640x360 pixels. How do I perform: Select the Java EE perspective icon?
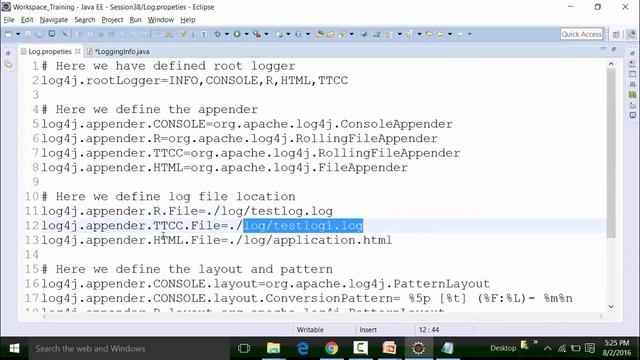pos(631,35)
